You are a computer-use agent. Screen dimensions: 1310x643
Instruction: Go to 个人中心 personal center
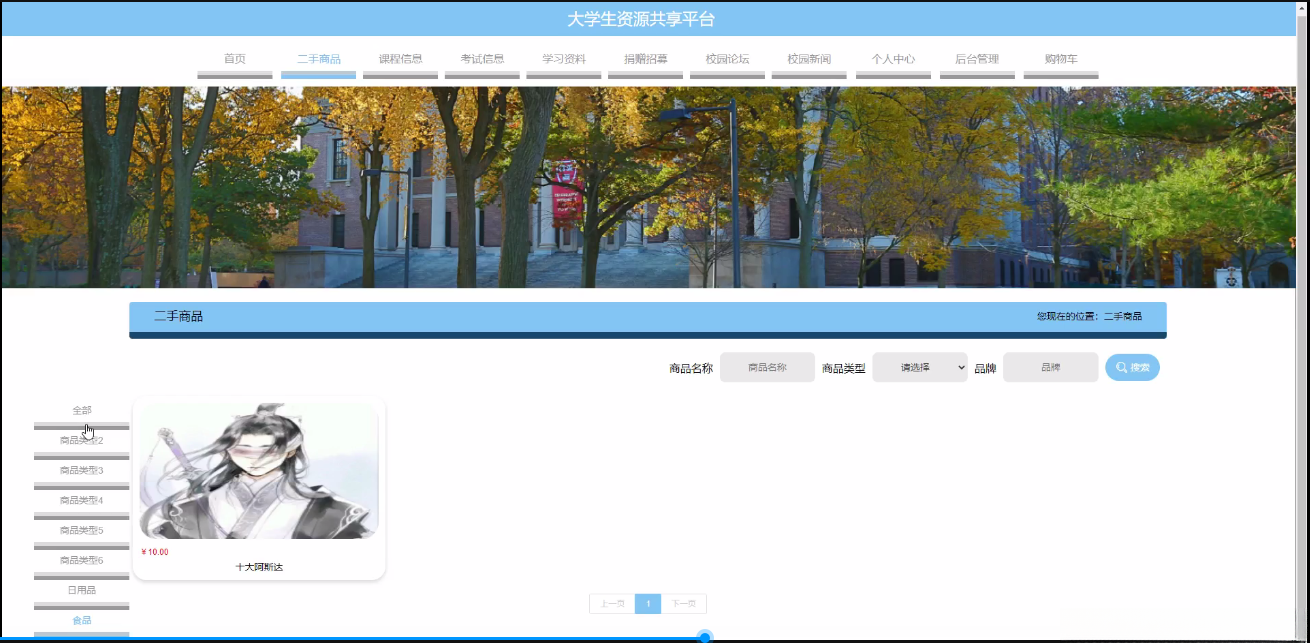pyautogui.click(x=893, y=58)
